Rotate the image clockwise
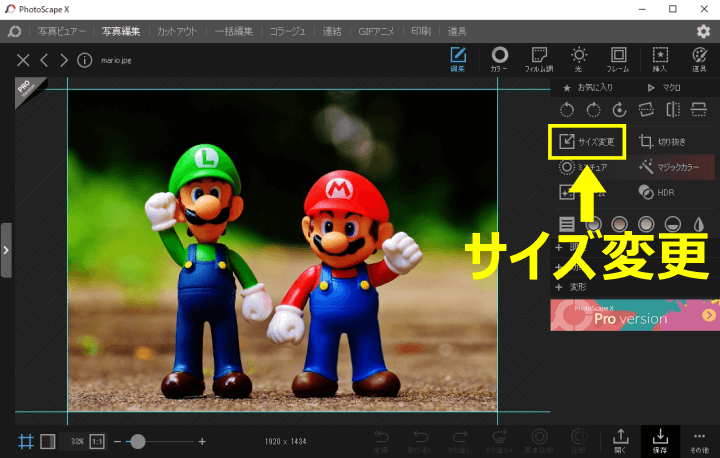Image resolution: width=720 pixels, height=458 pixels. [x=593, y=110]
